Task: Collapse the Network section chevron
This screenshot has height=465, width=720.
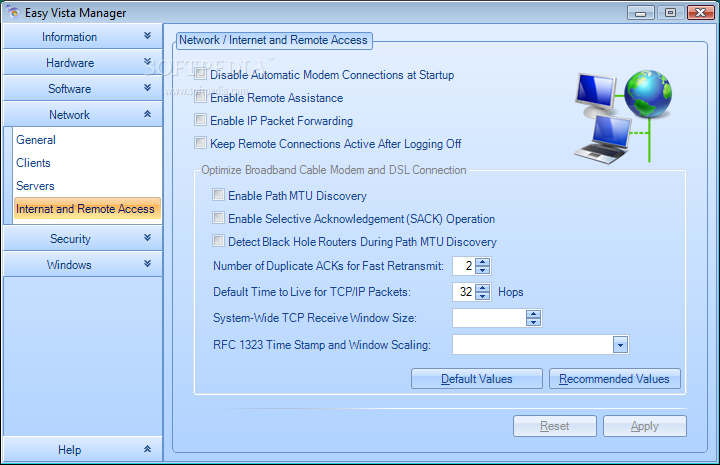Action: (147, 113)
